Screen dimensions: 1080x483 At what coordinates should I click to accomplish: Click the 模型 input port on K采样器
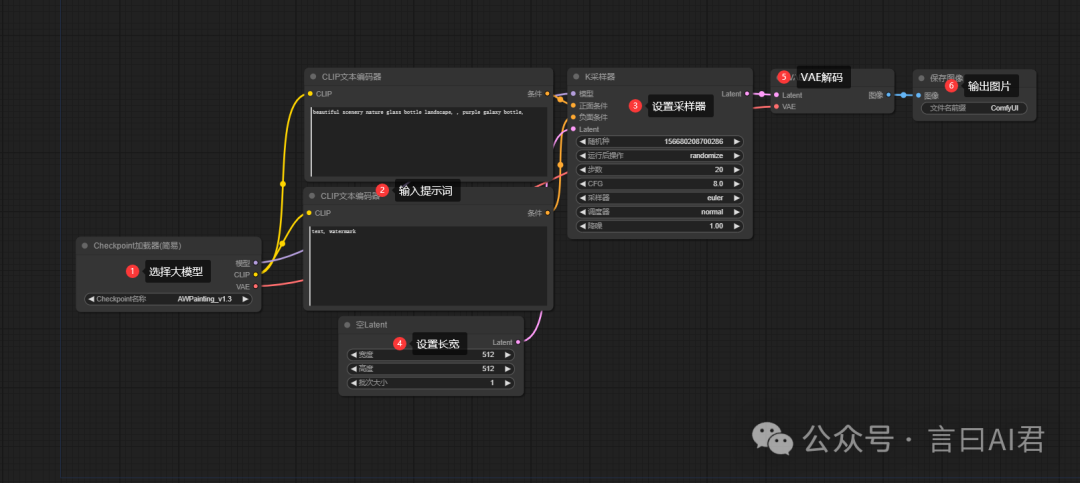point(573,94)
